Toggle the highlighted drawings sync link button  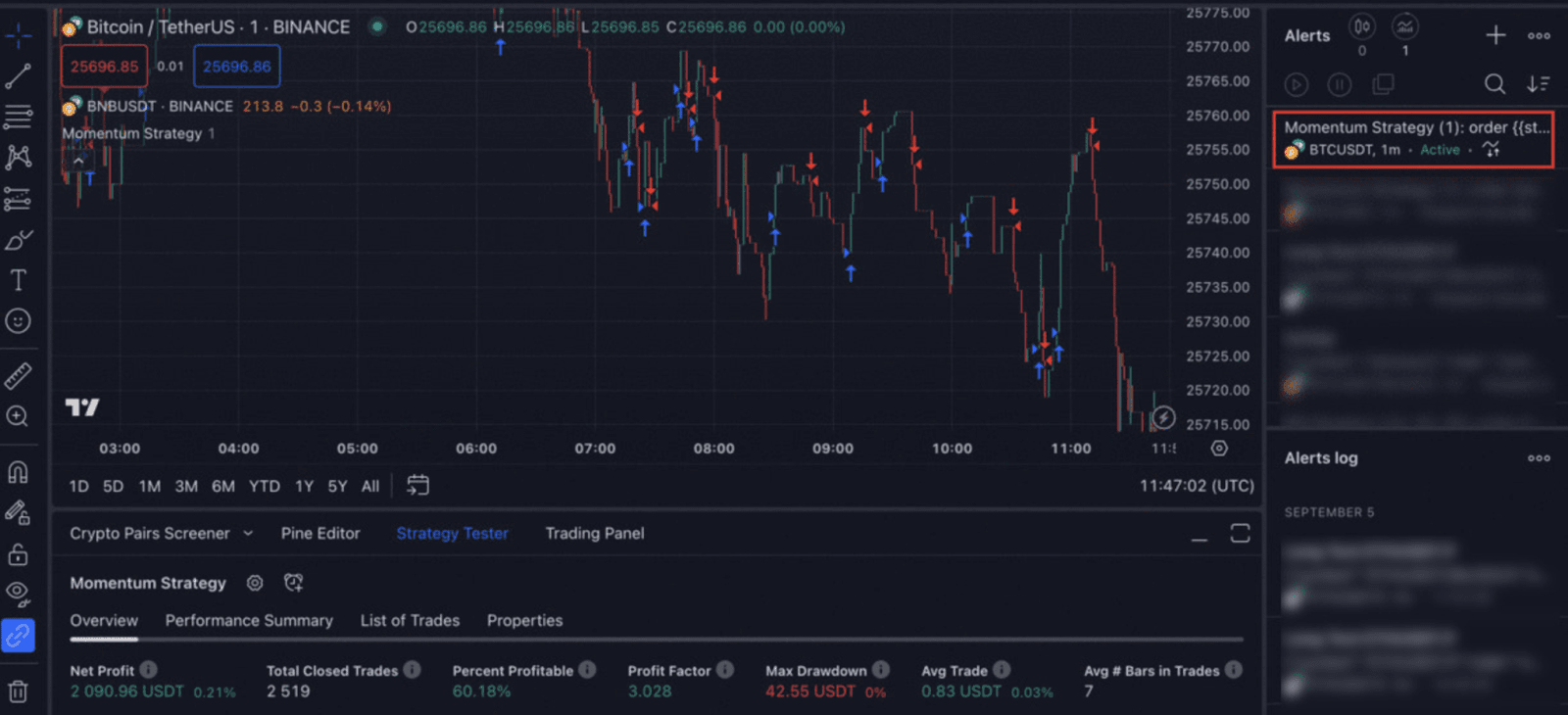click(x=18, y=636)
